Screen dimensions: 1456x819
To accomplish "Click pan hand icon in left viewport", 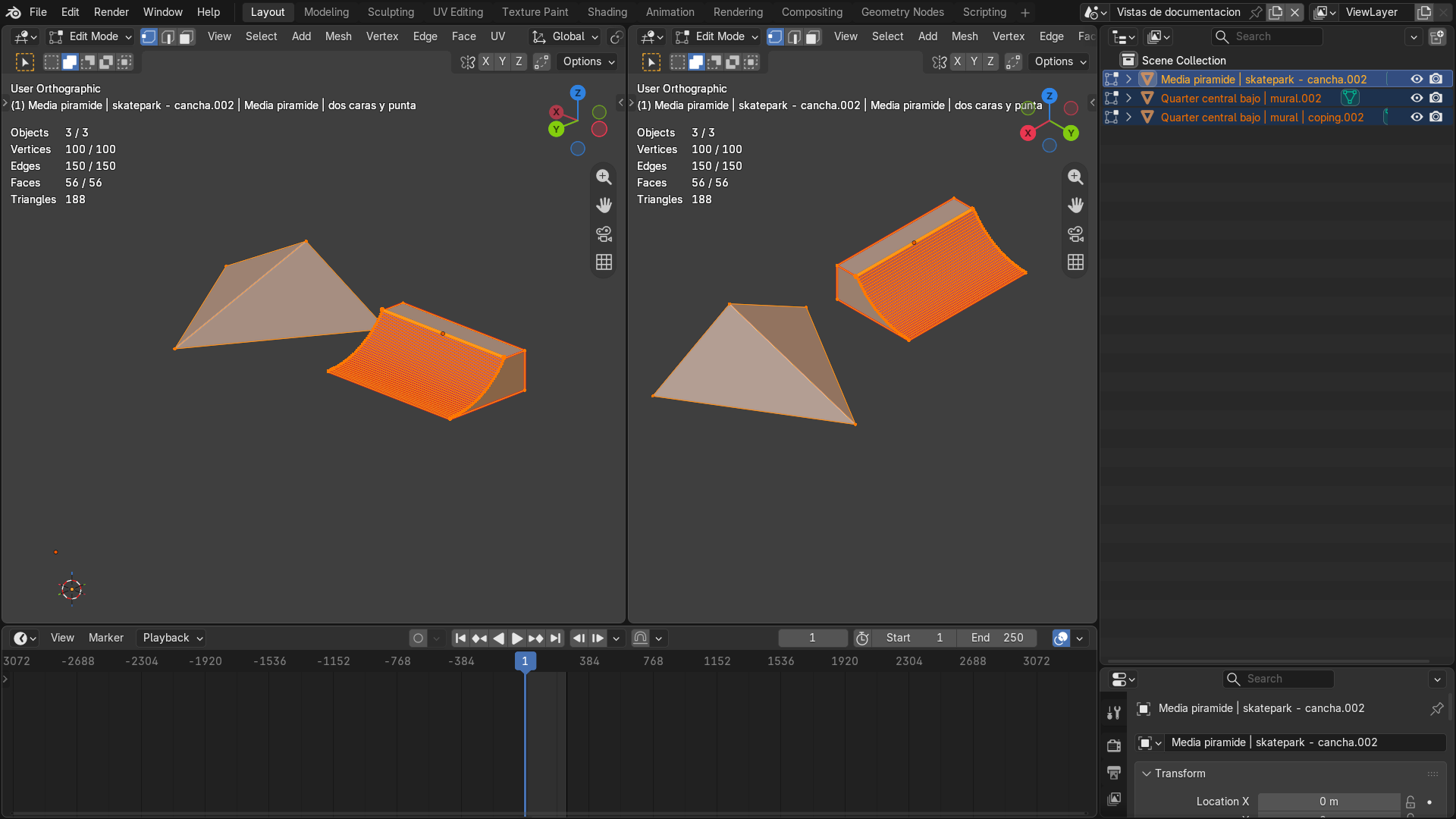I will tap(604, 205).
